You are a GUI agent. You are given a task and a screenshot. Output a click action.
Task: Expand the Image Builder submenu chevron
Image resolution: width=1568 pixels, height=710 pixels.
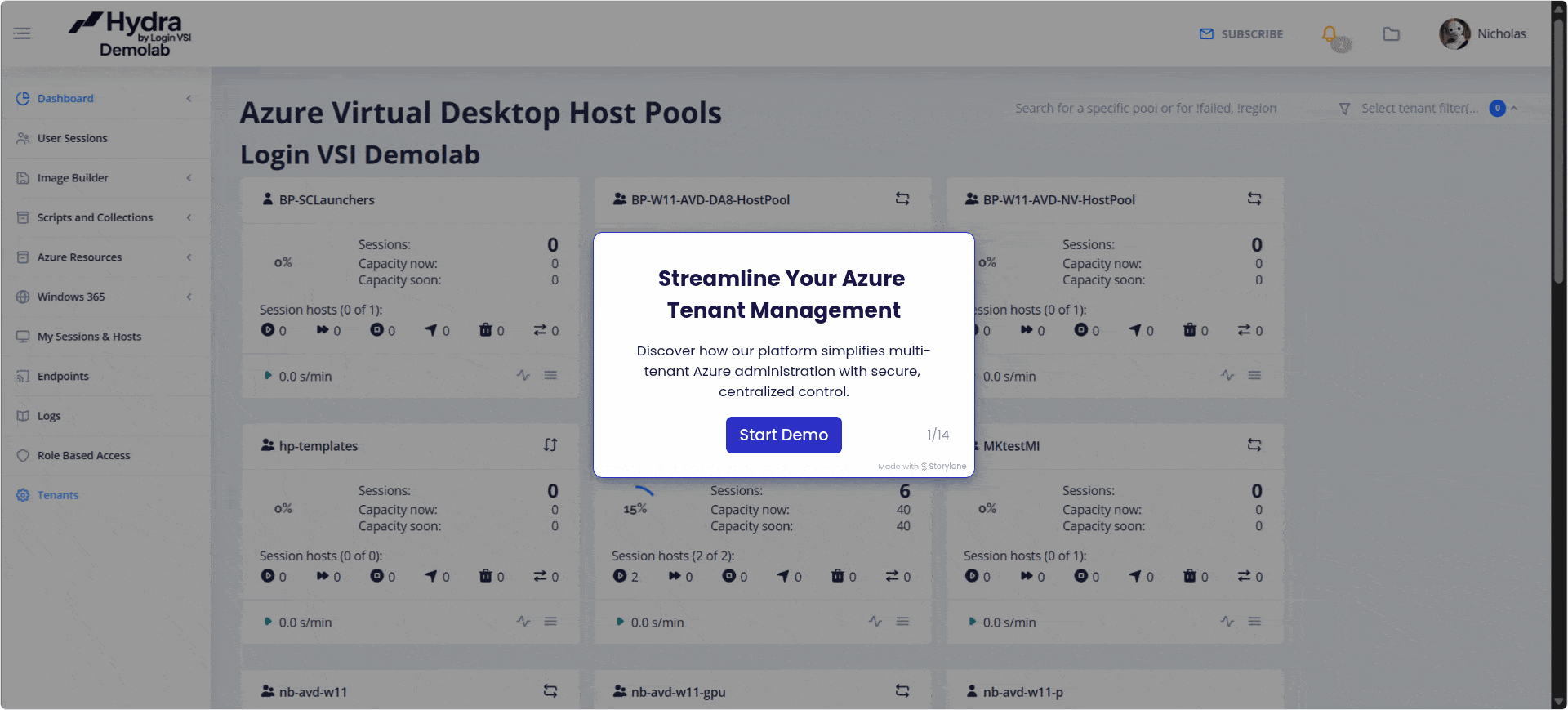189,178
